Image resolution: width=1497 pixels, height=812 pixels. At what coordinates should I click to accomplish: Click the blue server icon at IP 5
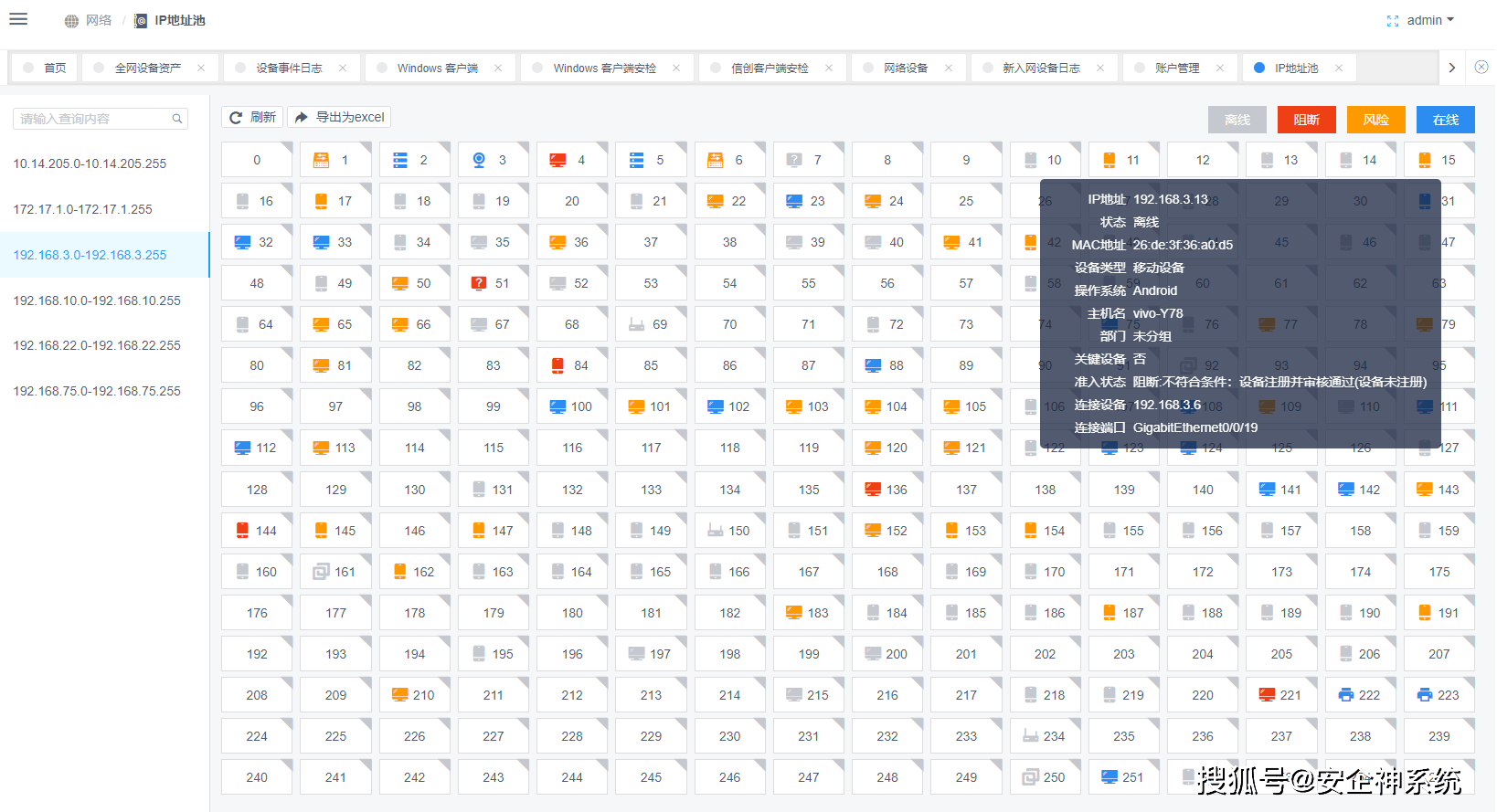636,160
